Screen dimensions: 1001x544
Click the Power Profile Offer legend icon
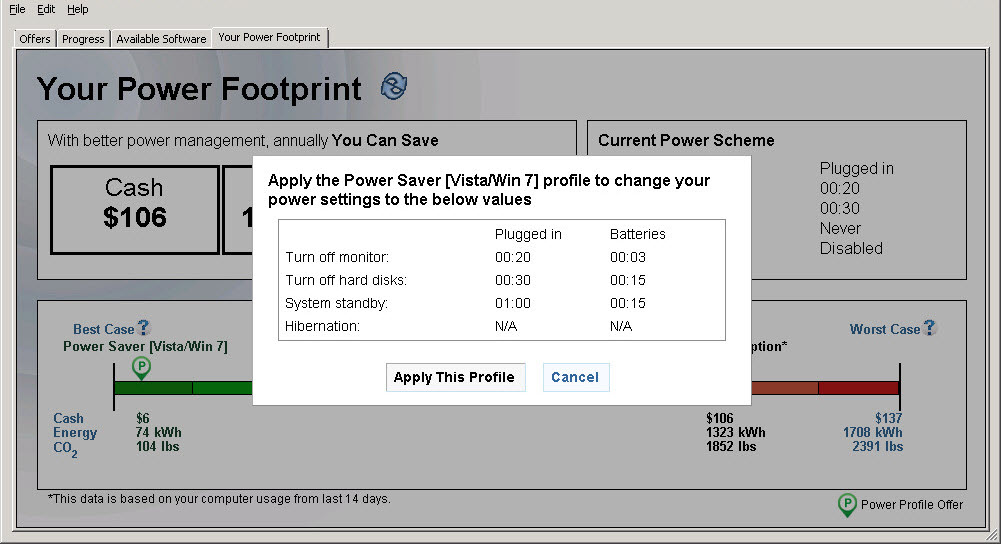(847, 504)
